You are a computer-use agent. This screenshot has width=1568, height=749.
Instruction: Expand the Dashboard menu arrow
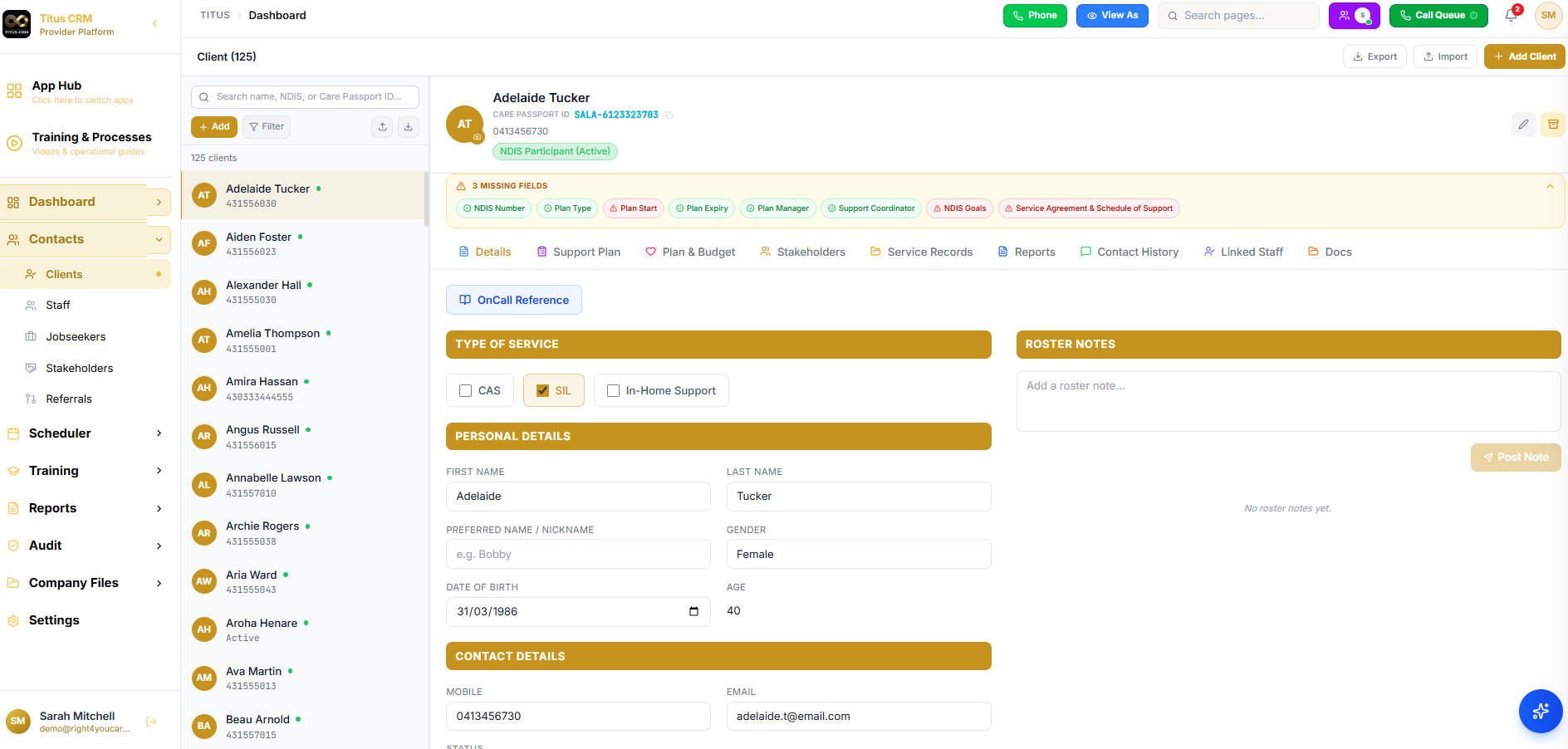(x=159, y=203)
